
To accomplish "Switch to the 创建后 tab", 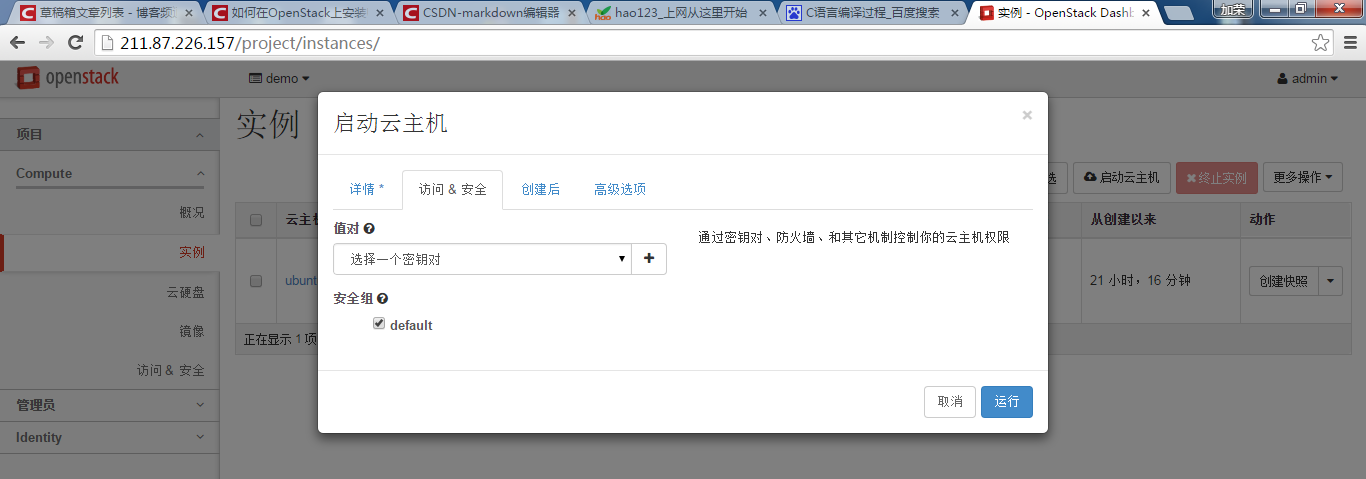I will click(x=540, y=189).
